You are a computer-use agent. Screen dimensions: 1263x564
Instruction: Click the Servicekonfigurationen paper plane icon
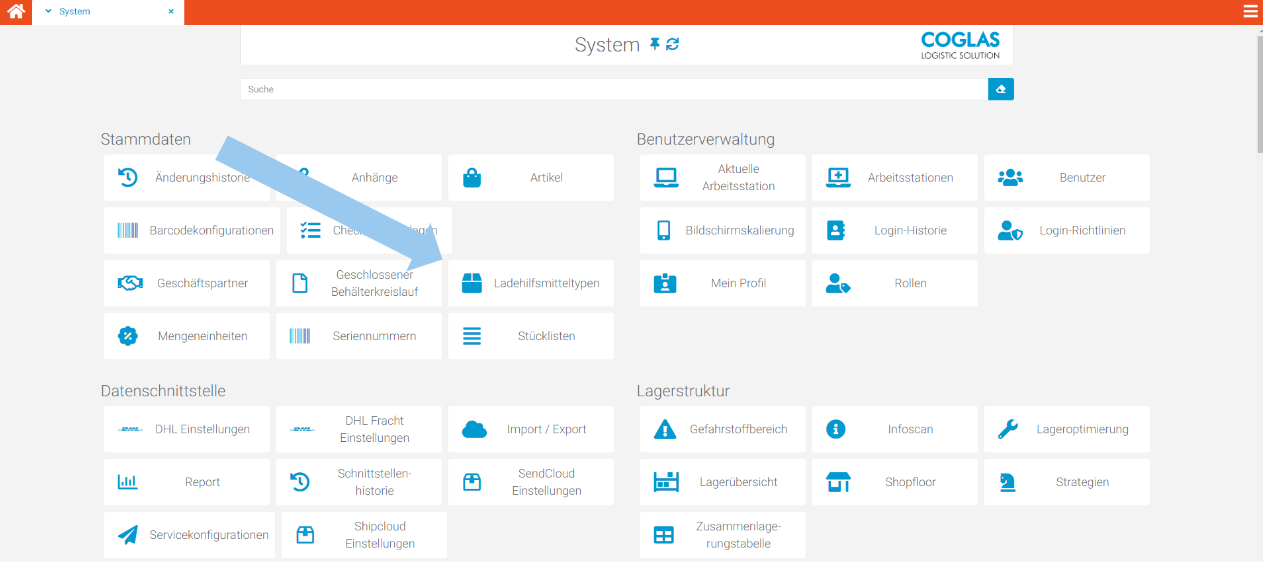[x=128, y=535]
